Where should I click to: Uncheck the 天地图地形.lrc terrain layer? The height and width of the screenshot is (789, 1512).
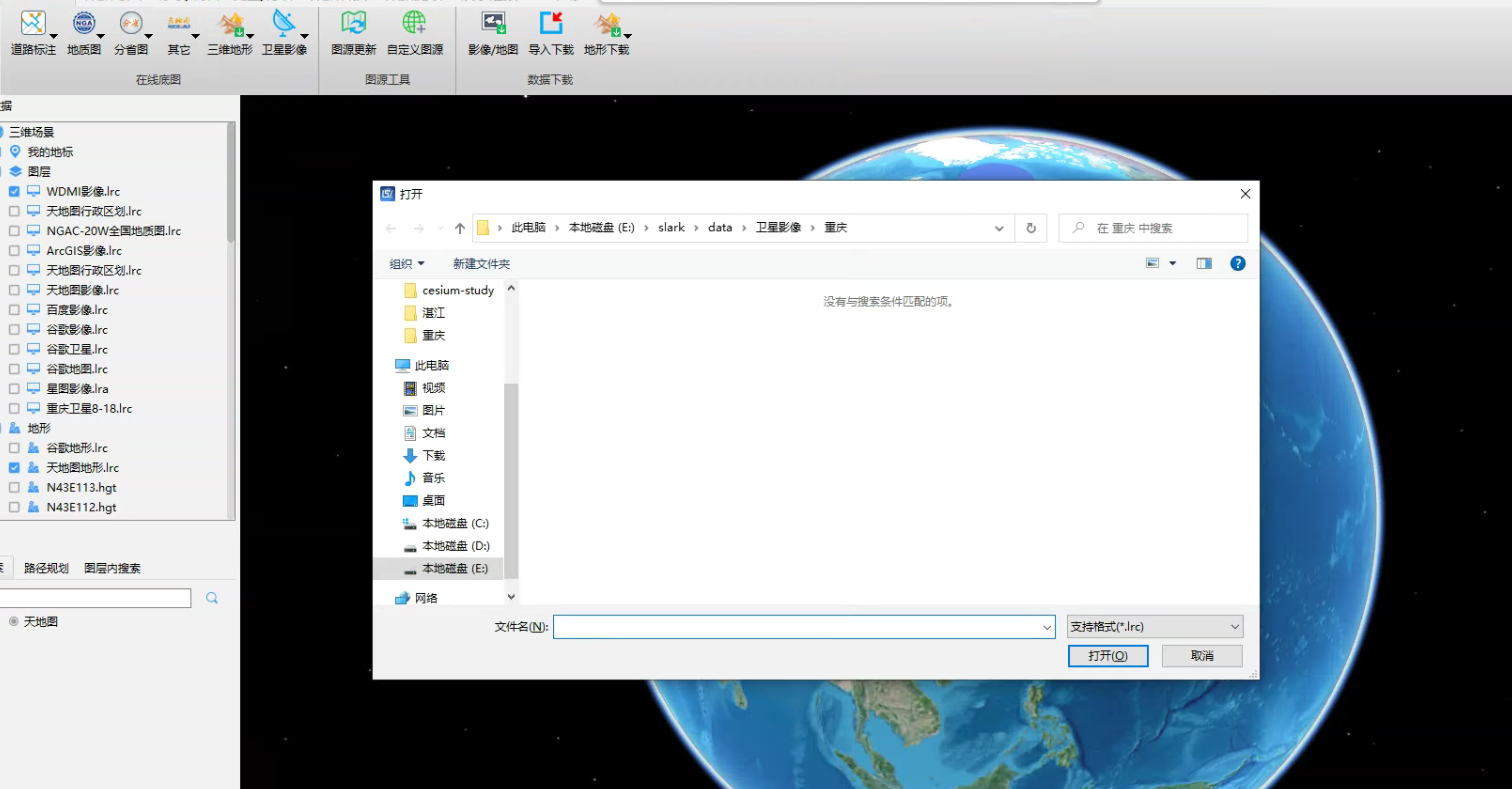(14, 468)
